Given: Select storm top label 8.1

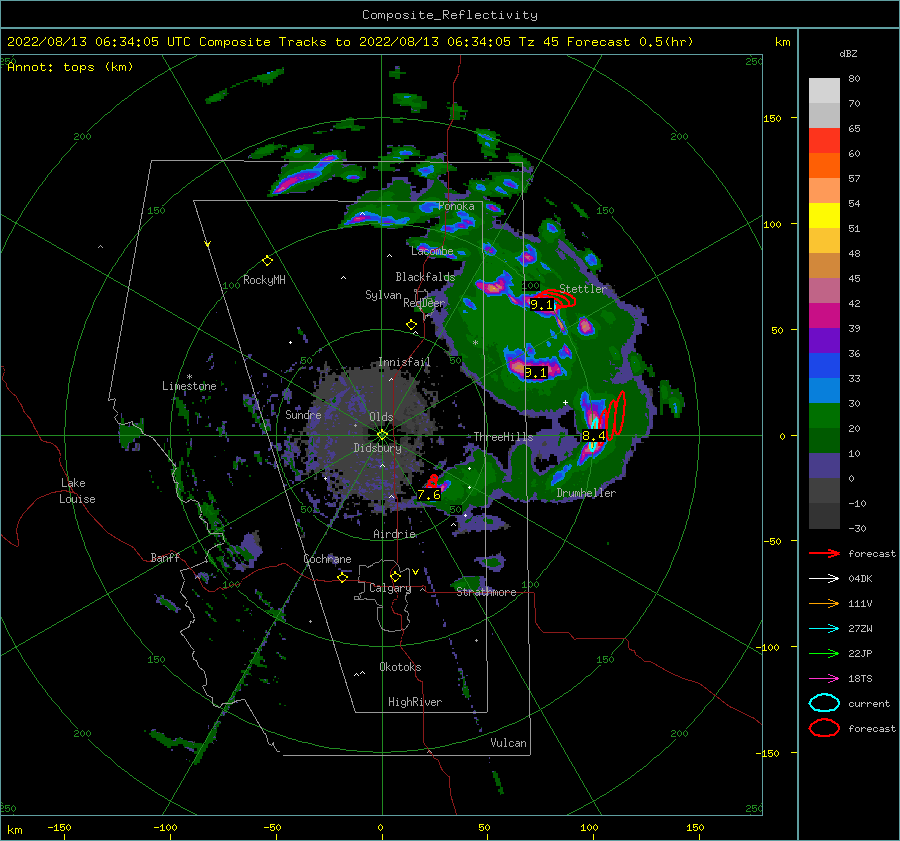Looking at the screenshot, I should (536, 373).
